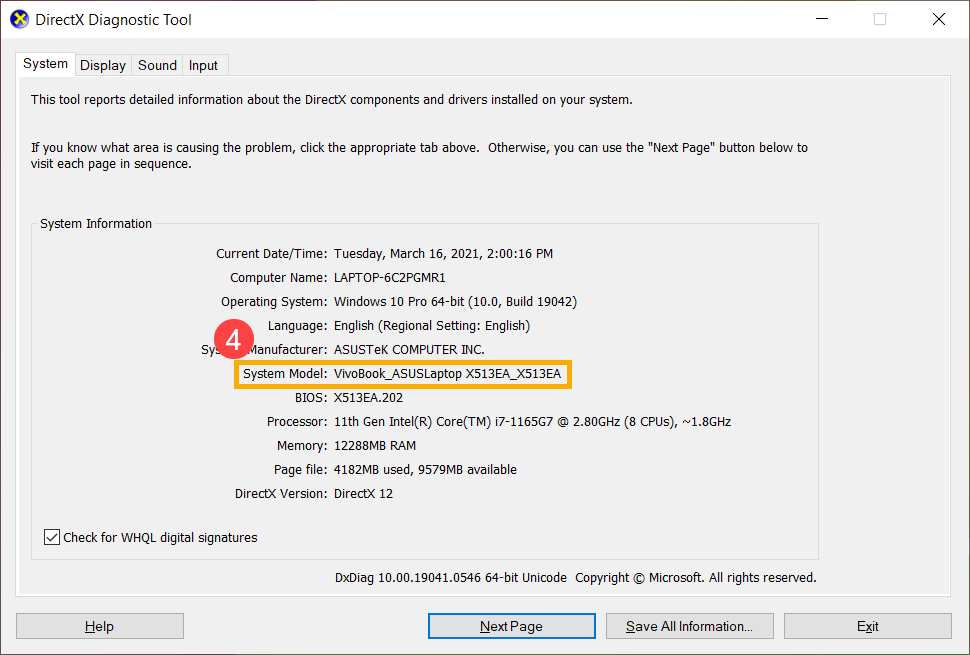This screenshot has width=970, height=655.
Task: Minimize the DirectX Diagnostic Tool window
Action: click(821, 19)
